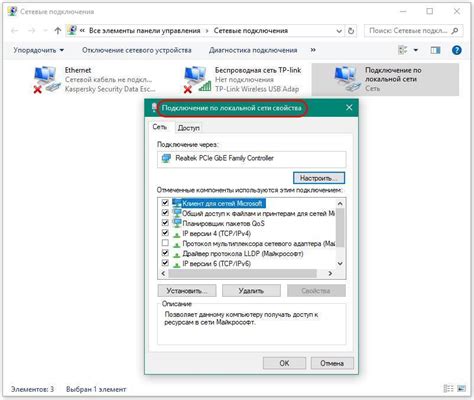The width and height of the screenshot is (474, 400).
Task: Expand address bar history dropdown
Action: pyautogui.click(x=339, y=31)
